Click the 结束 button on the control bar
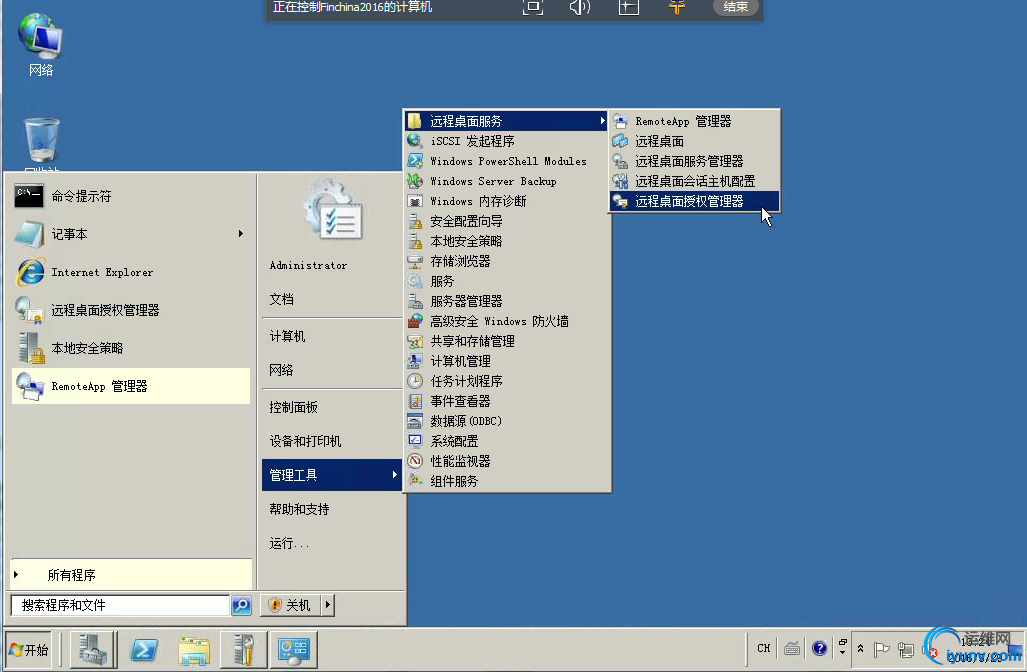1027x672 pixels. [736, 7]
